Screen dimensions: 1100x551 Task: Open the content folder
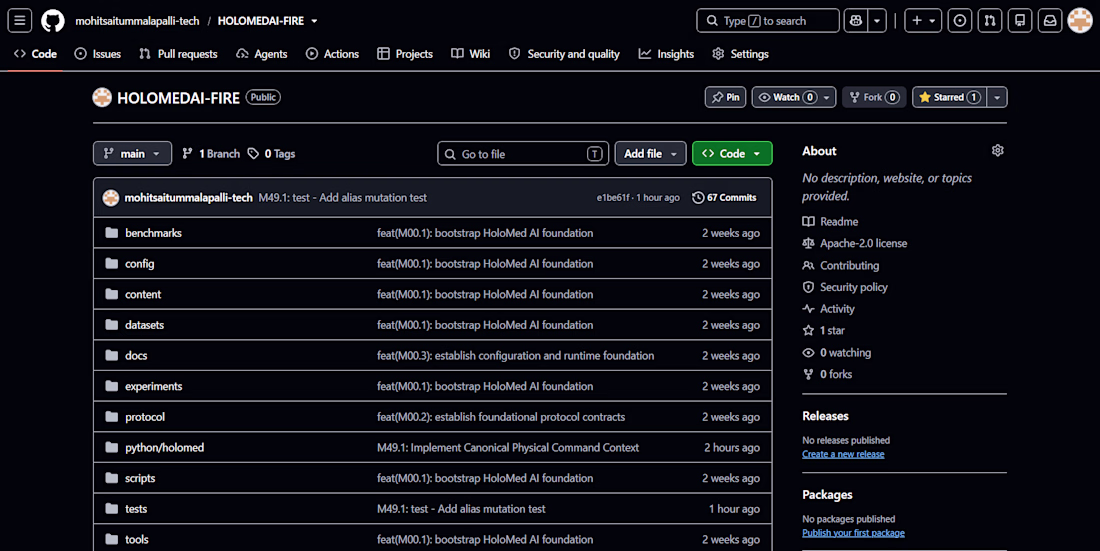pyautogui.click(x=143, y=294)
